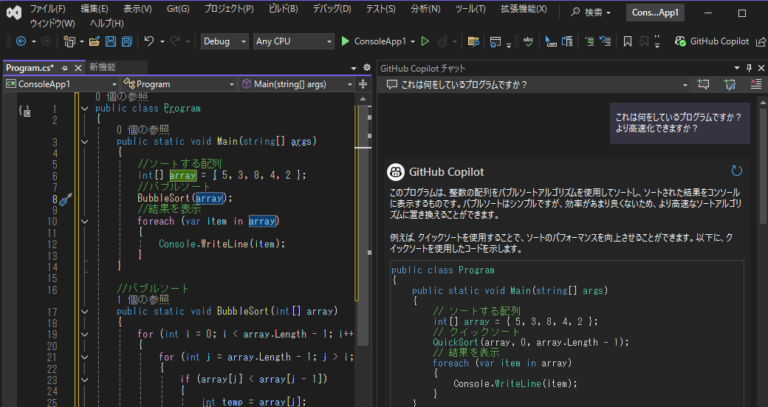This screenshot has width=768, height=407.
Task: Click the Undo arrow icon
Action: 149,42
